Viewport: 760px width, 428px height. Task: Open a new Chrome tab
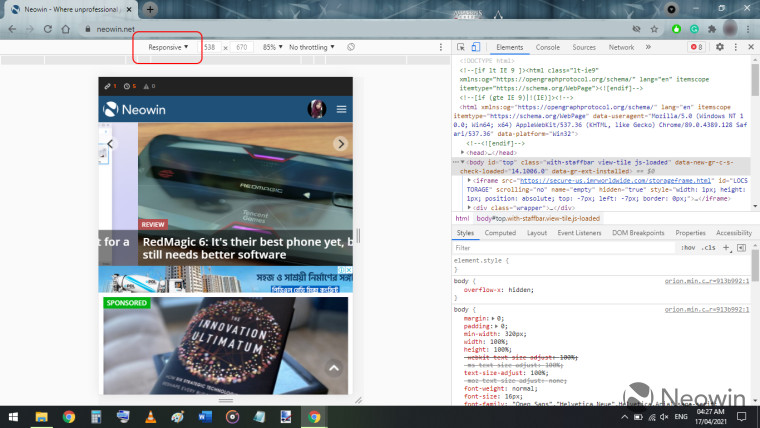150,9
